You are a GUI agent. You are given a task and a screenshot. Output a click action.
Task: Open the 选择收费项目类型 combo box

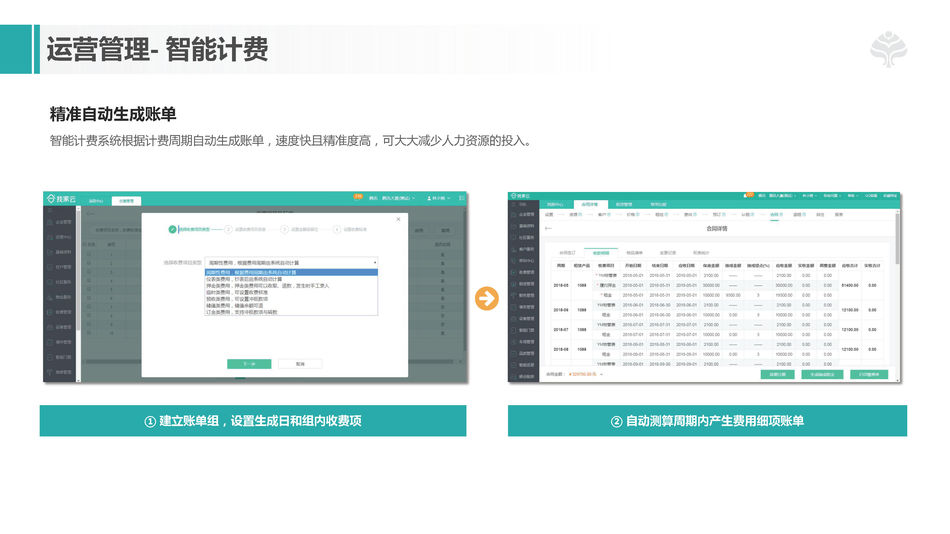[x=292, y=262]
